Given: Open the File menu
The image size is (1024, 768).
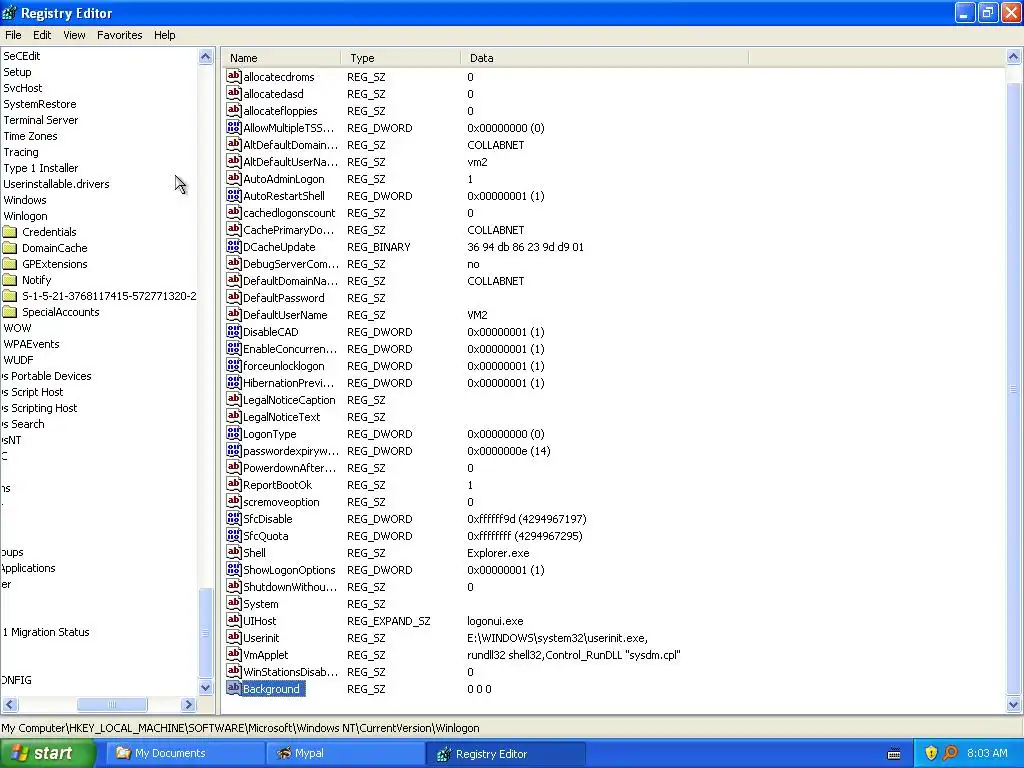Looking at the screenshot, I should (x=13, y=35).
